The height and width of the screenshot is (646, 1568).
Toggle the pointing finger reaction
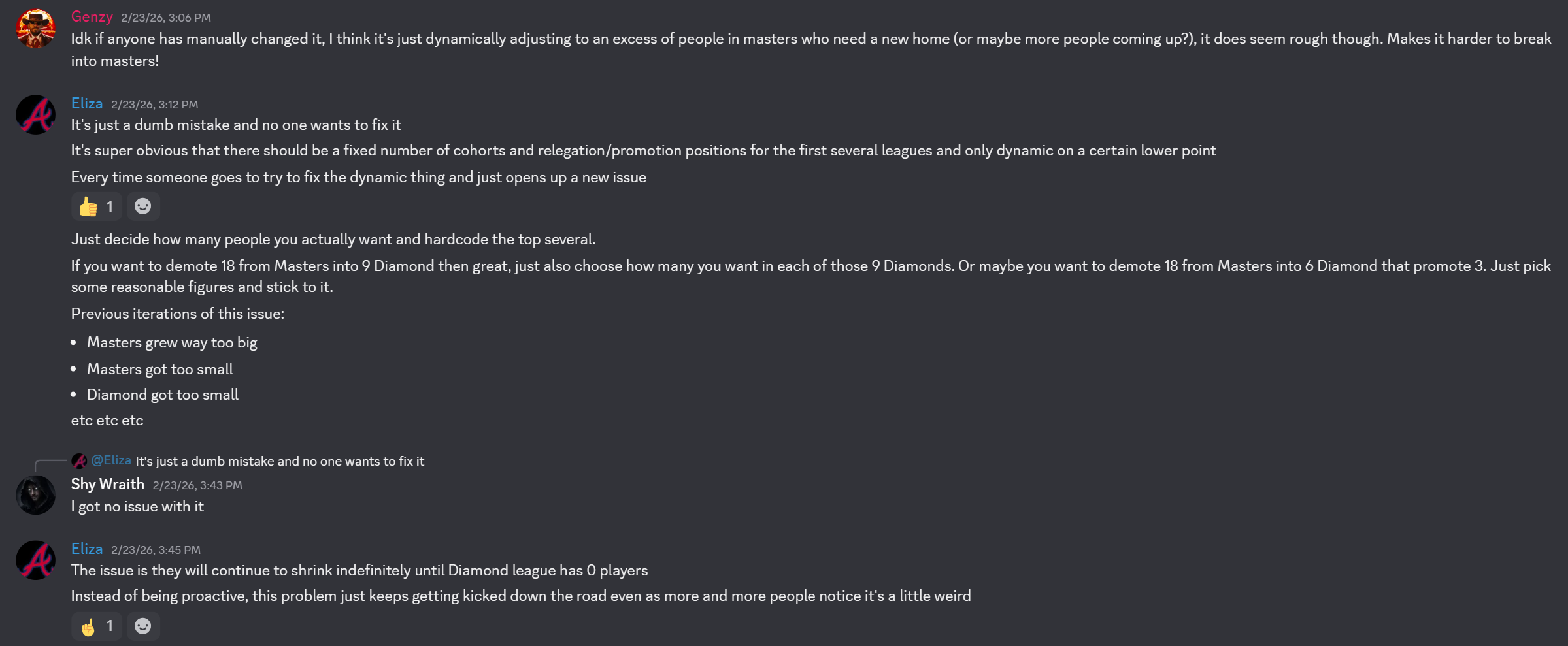click(x=96, y=626)
